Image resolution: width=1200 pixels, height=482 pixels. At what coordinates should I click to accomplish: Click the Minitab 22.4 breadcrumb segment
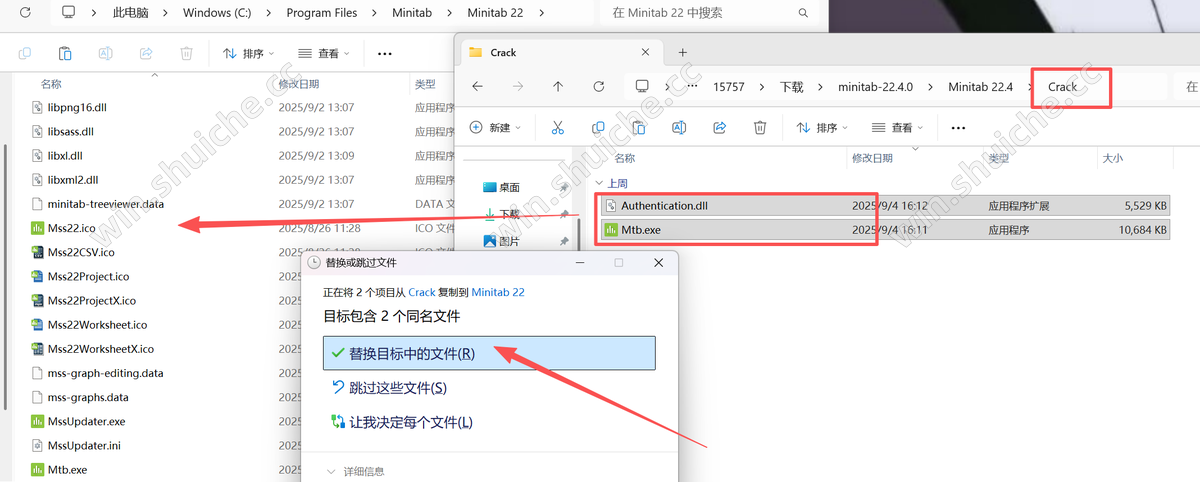point(980,87)
